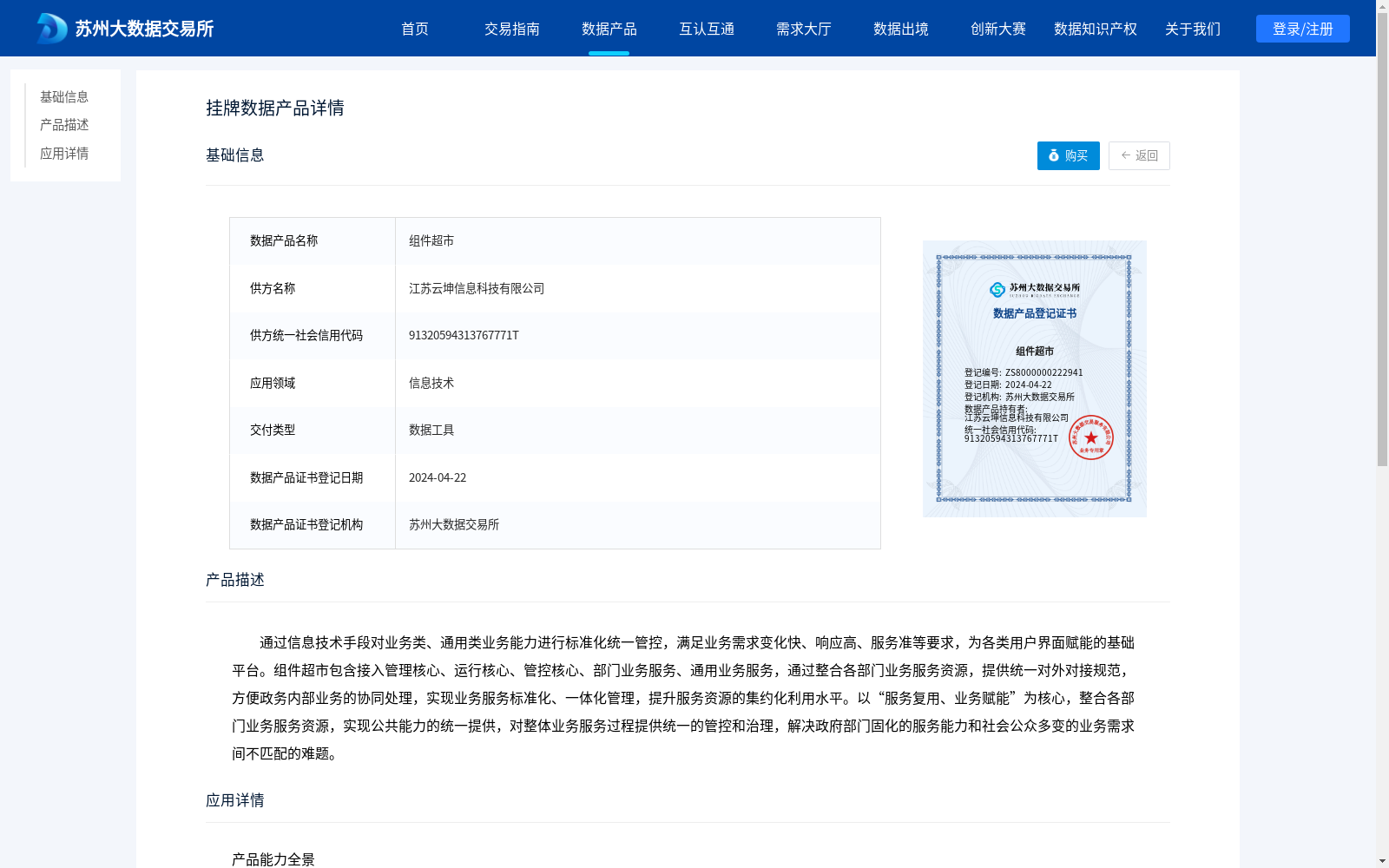Open the 交易指南 menu item
The height and width of the screenshot is (868, 1389).
pos(512,29)
